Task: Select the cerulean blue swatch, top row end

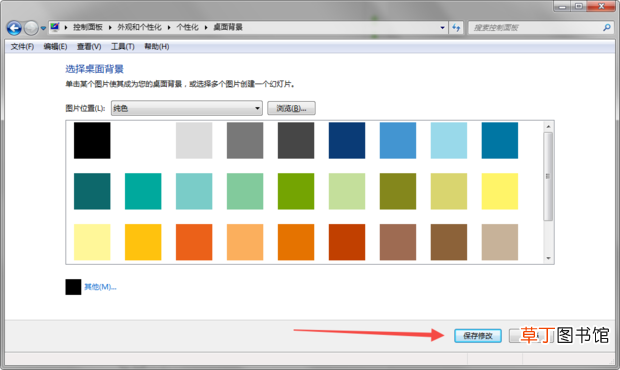Action: tap(500, 140)
